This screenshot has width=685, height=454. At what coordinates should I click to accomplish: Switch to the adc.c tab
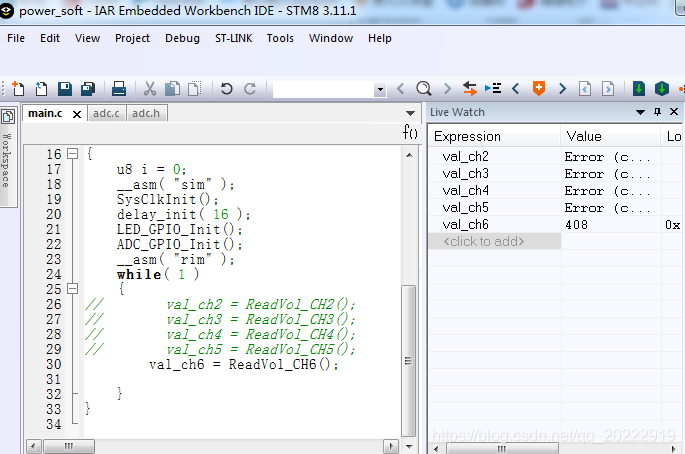(x=106, y=113)
